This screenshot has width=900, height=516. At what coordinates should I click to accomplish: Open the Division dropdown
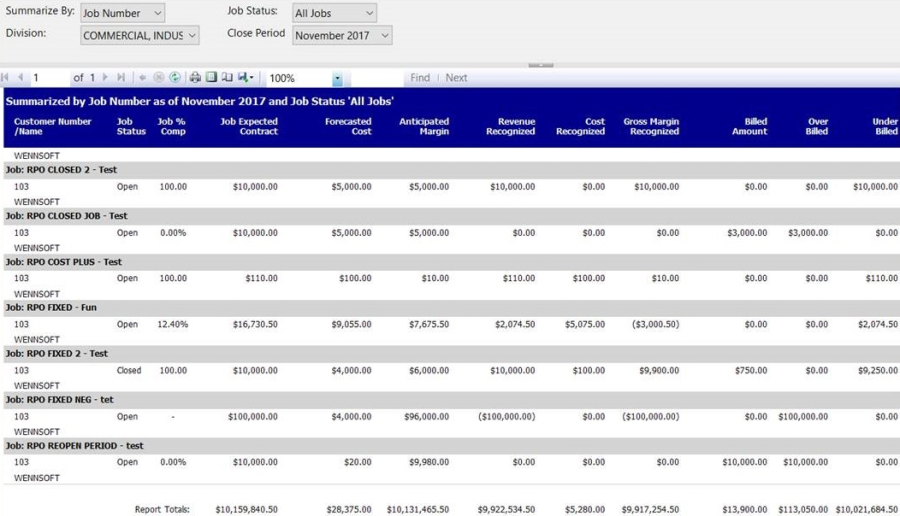click(139, 36)
